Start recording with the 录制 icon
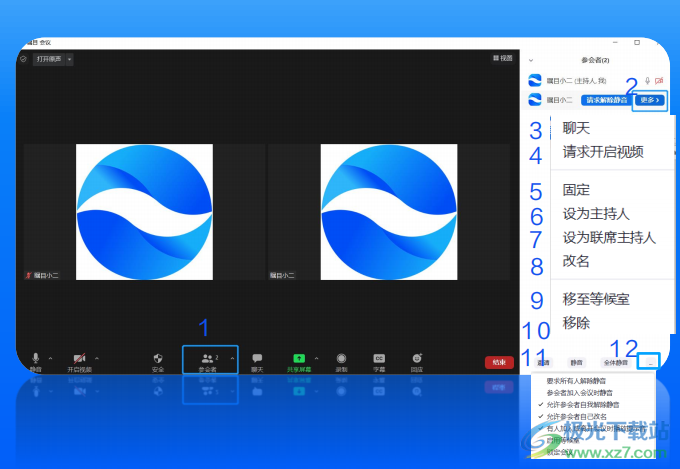Viewport: 680px width, 469px height. (x=341, y=358)
